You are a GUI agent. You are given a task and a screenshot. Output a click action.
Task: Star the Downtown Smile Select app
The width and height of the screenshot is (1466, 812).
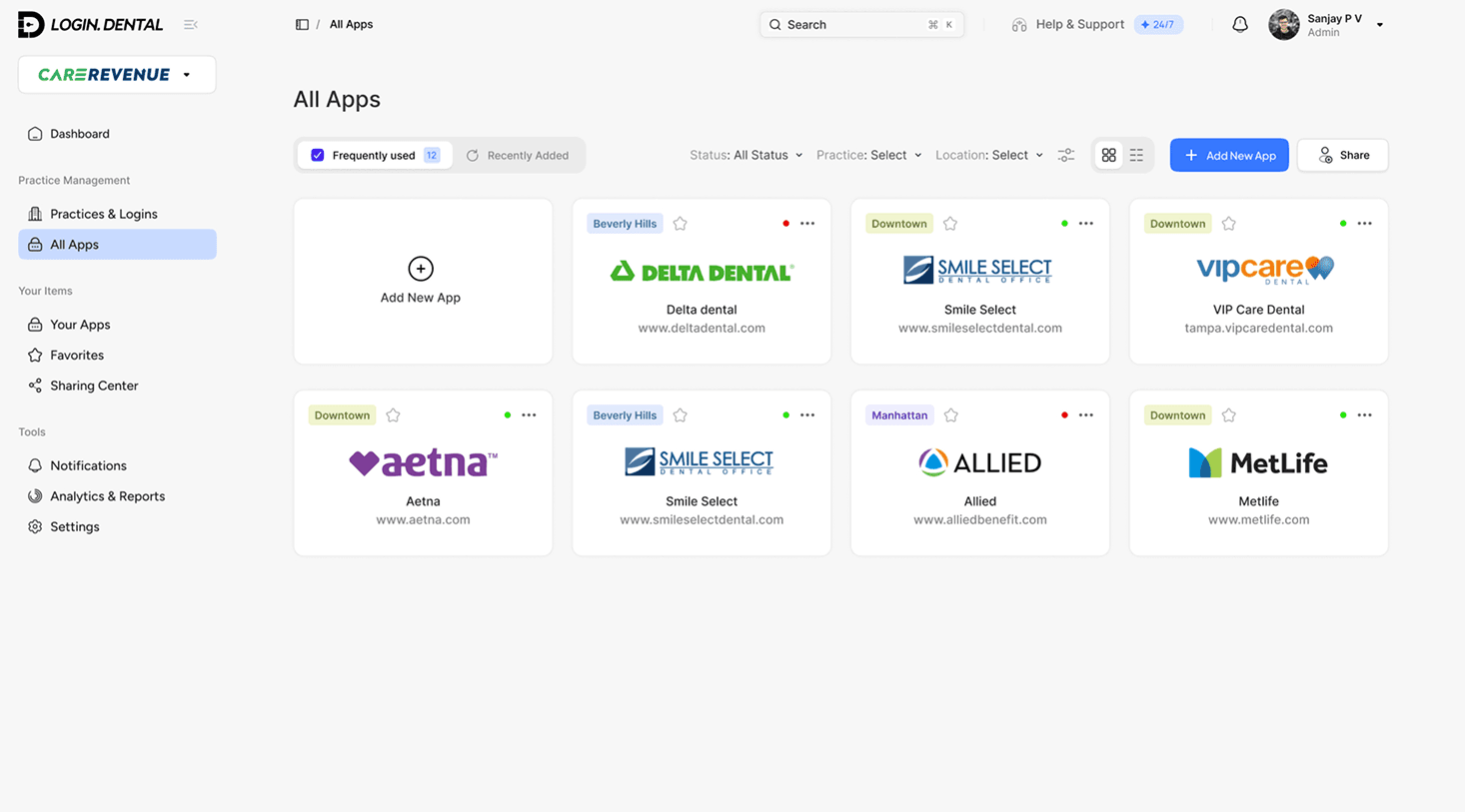950,224
